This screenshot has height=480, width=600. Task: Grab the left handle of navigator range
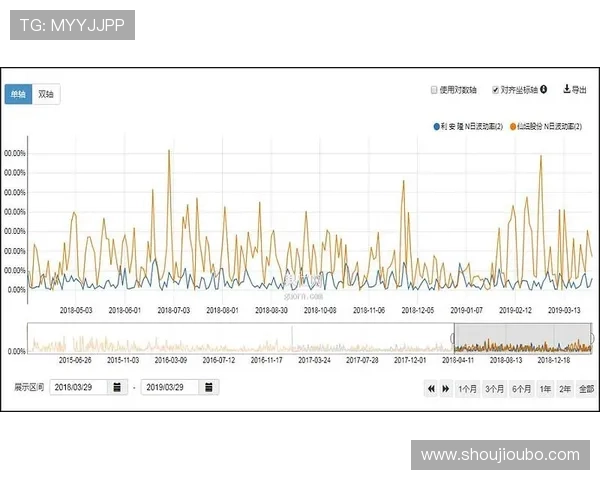(453, 338)
